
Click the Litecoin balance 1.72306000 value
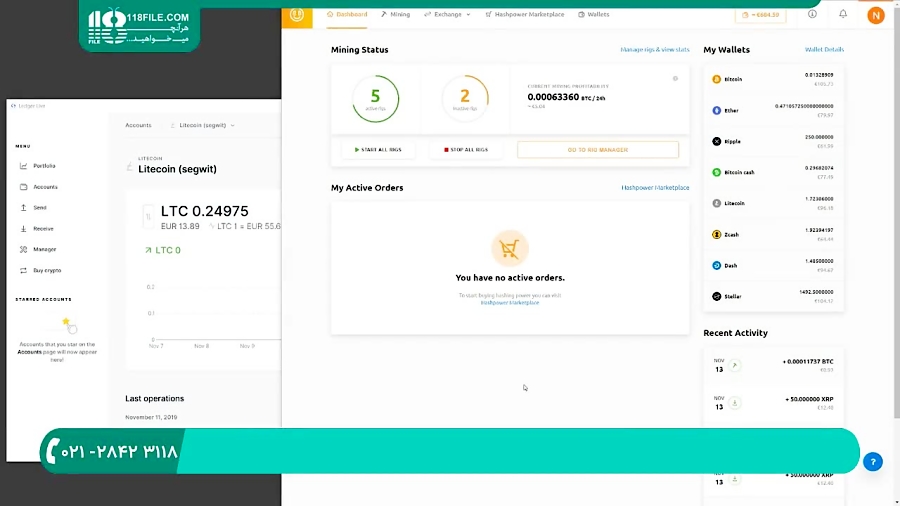click(819, 199)
